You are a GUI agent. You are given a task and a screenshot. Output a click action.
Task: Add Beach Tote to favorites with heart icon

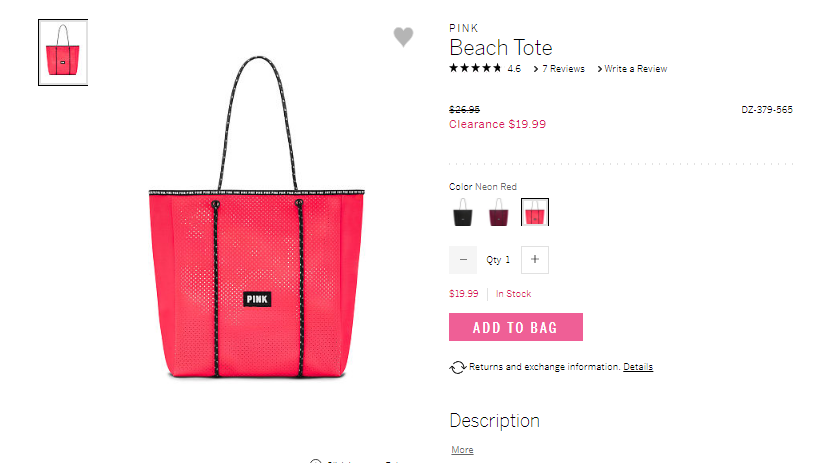click(x=403, y=37)
